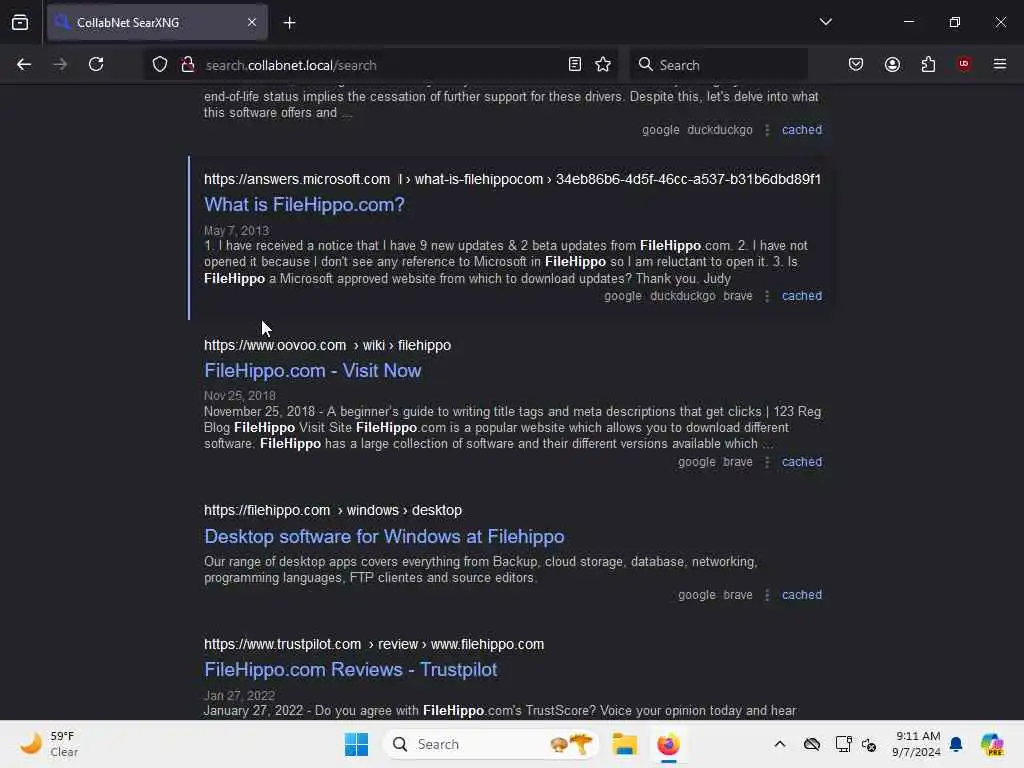Open File Explorer from the taskbar
Screen dimensions: 1024x768
click(x=624, y=744)
